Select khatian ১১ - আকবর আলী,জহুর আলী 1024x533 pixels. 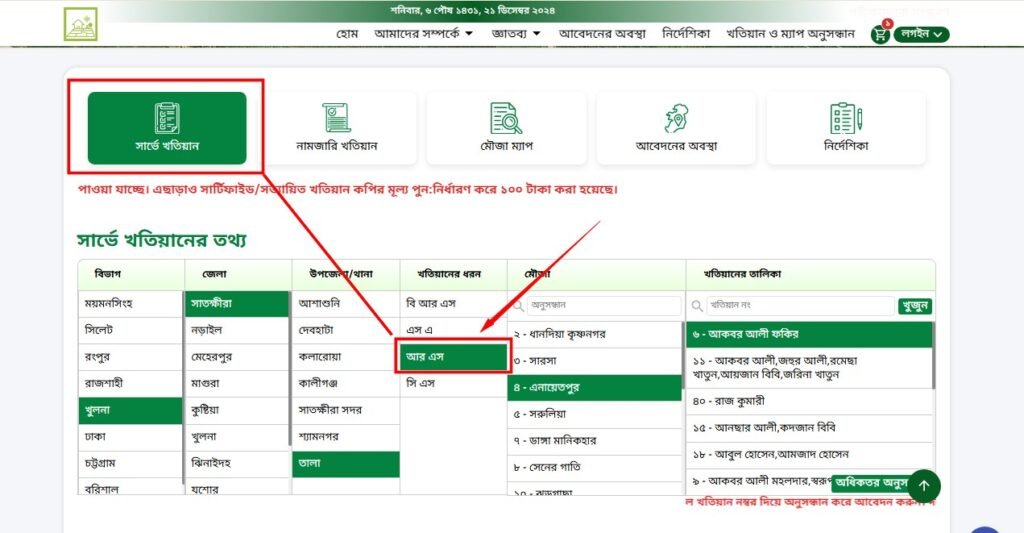(808, 368)
